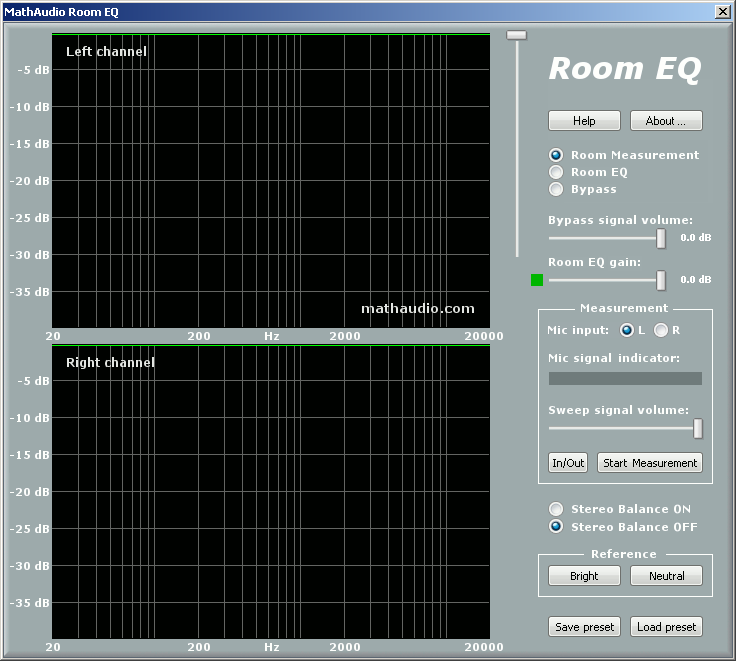Start Measurement of the room

[650, 463]
